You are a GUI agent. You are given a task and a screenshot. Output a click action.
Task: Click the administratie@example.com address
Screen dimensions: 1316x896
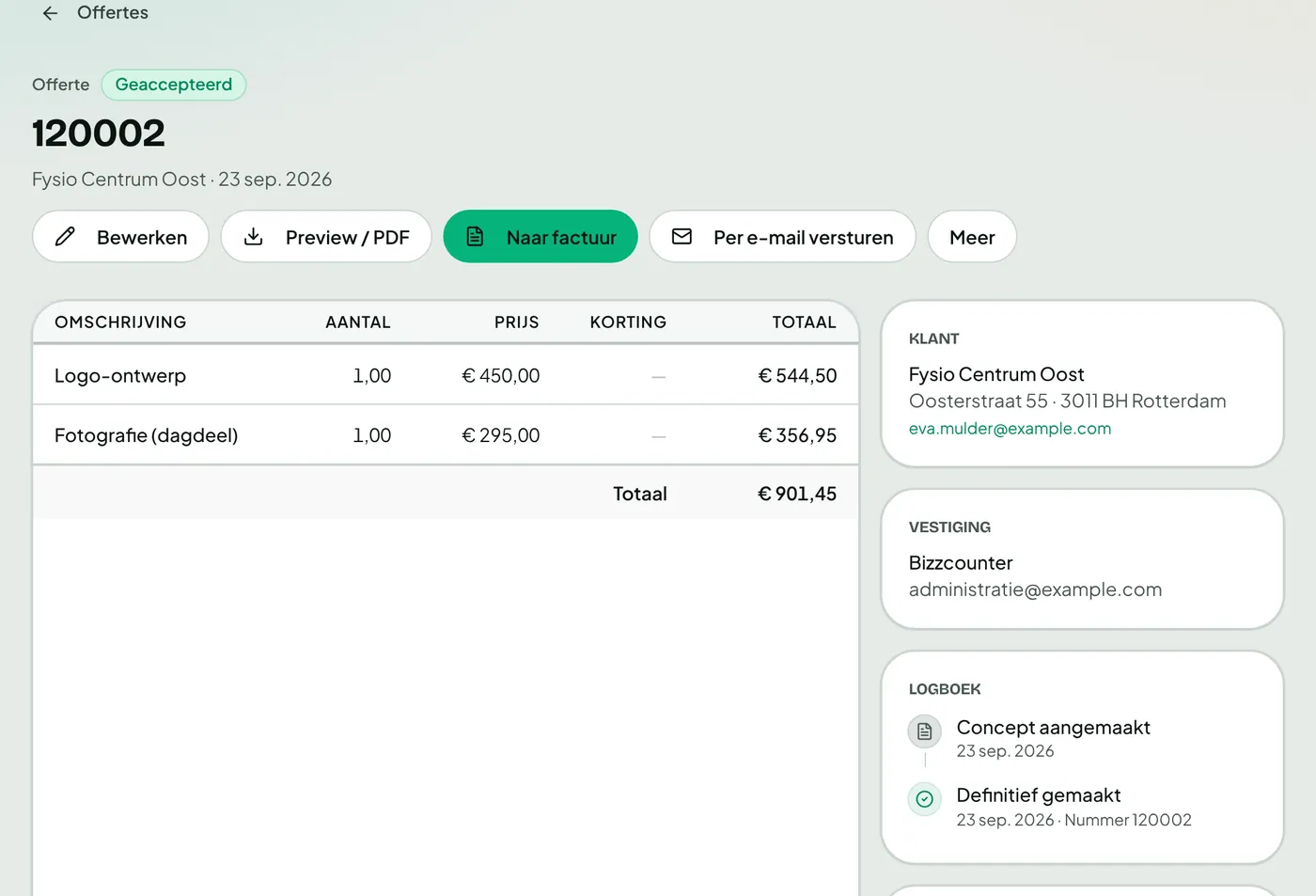point(1035,589)
